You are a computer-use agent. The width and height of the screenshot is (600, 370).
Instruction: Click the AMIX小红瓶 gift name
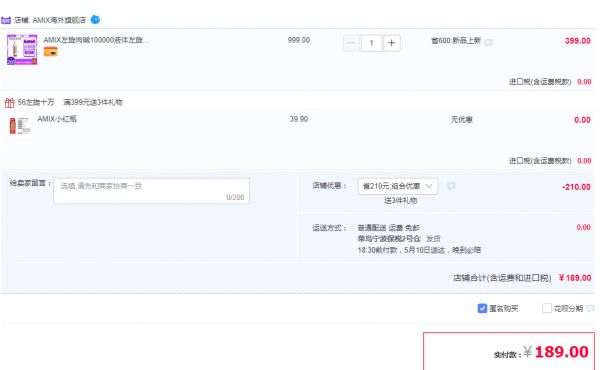tap(57, 119)
